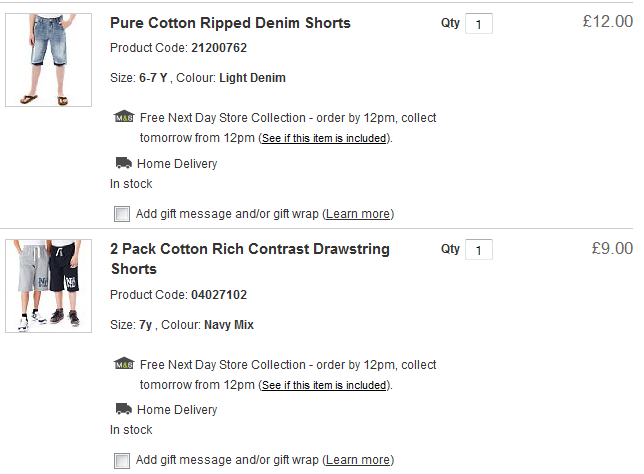Screen dimensions: 644x474
Task: Open the Pure Cotton Ripped Denim Shorts title
Action: tap(230, 23)
